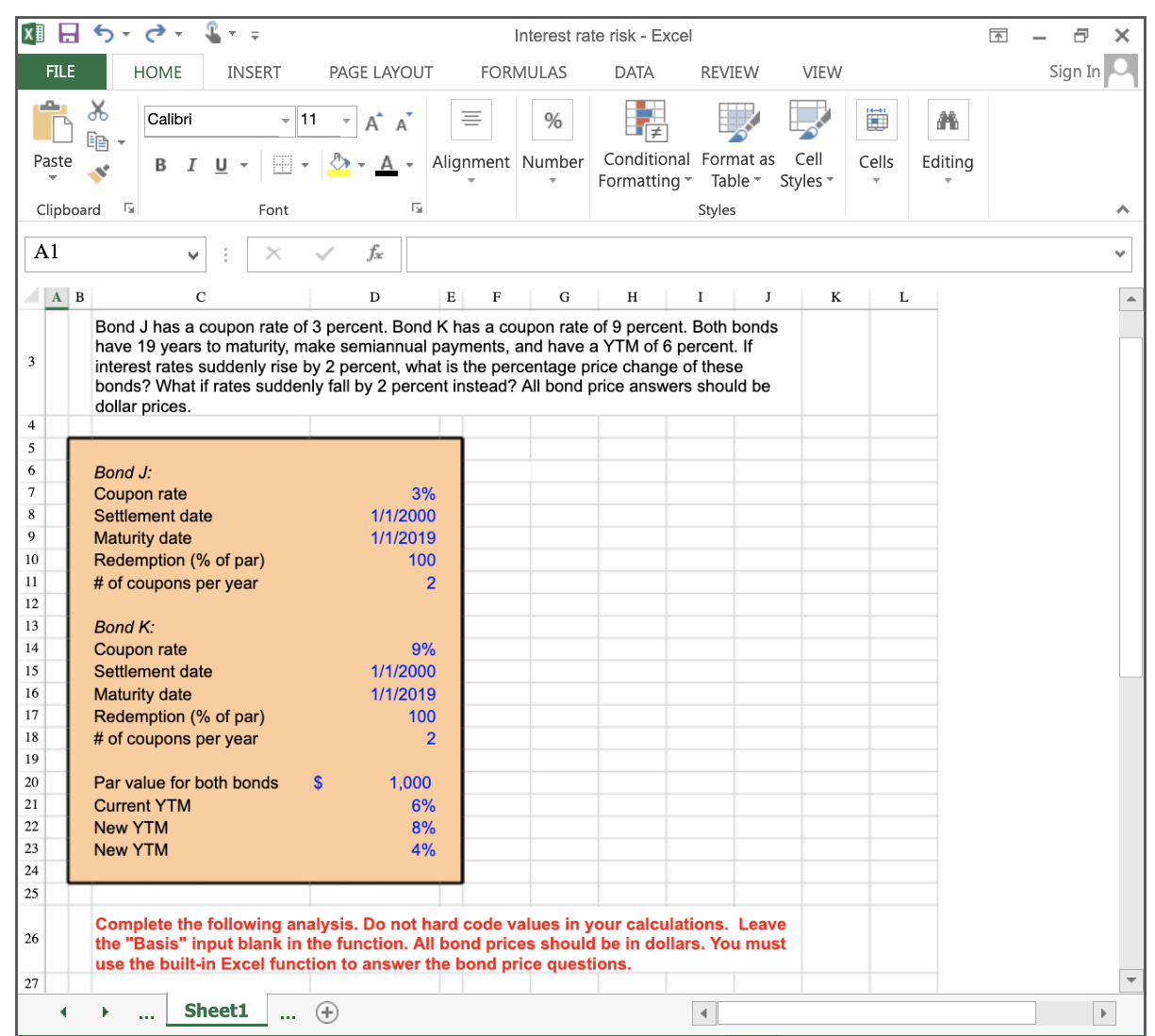Click in the formula bar input
This screenshot has height=1036, width=1155.
(x=759, y=255)
